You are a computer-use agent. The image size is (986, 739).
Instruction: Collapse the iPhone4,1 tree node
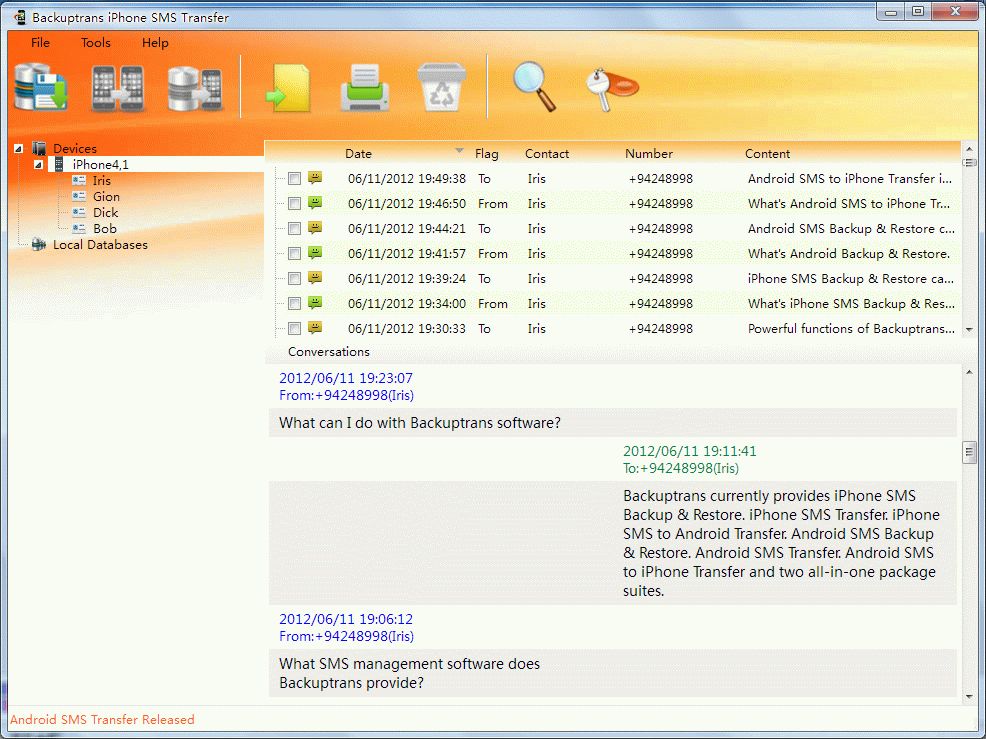pyautogui.click(x=38, y=165)
